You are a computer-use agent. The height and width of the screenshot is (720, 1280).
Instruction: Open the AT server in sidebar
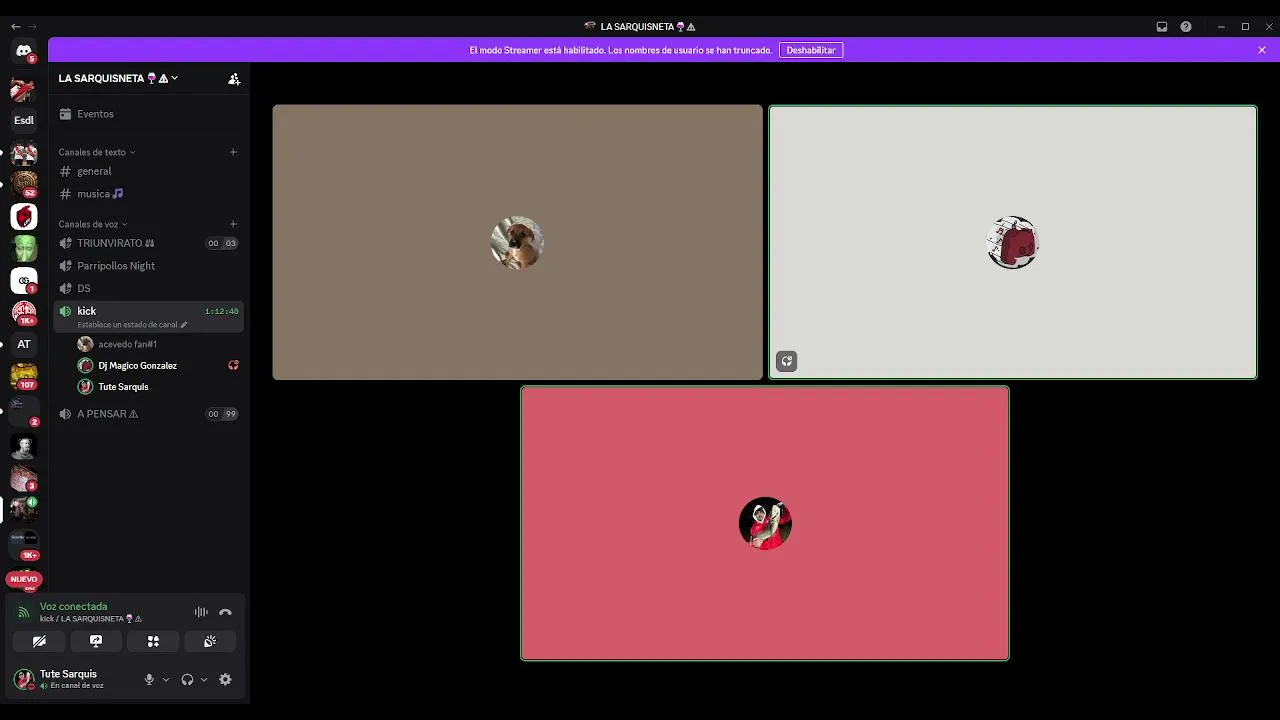click(24, 344)
